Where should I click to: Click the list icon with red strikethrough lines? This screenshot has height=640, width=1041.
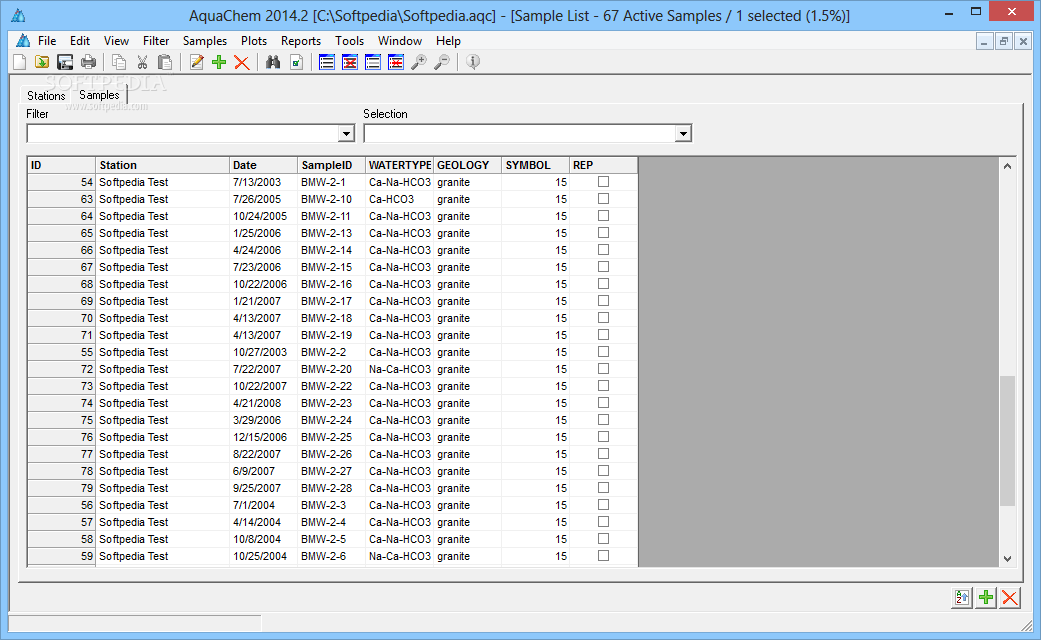click(396, 62)
